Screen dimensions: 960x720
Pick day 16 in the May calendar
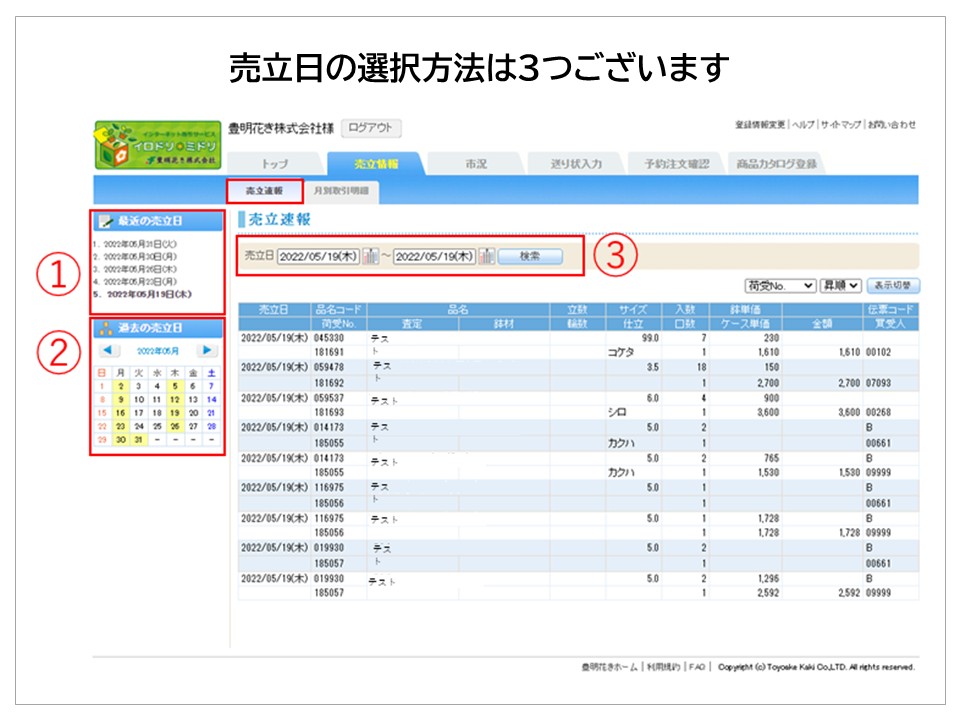(120, 412)
